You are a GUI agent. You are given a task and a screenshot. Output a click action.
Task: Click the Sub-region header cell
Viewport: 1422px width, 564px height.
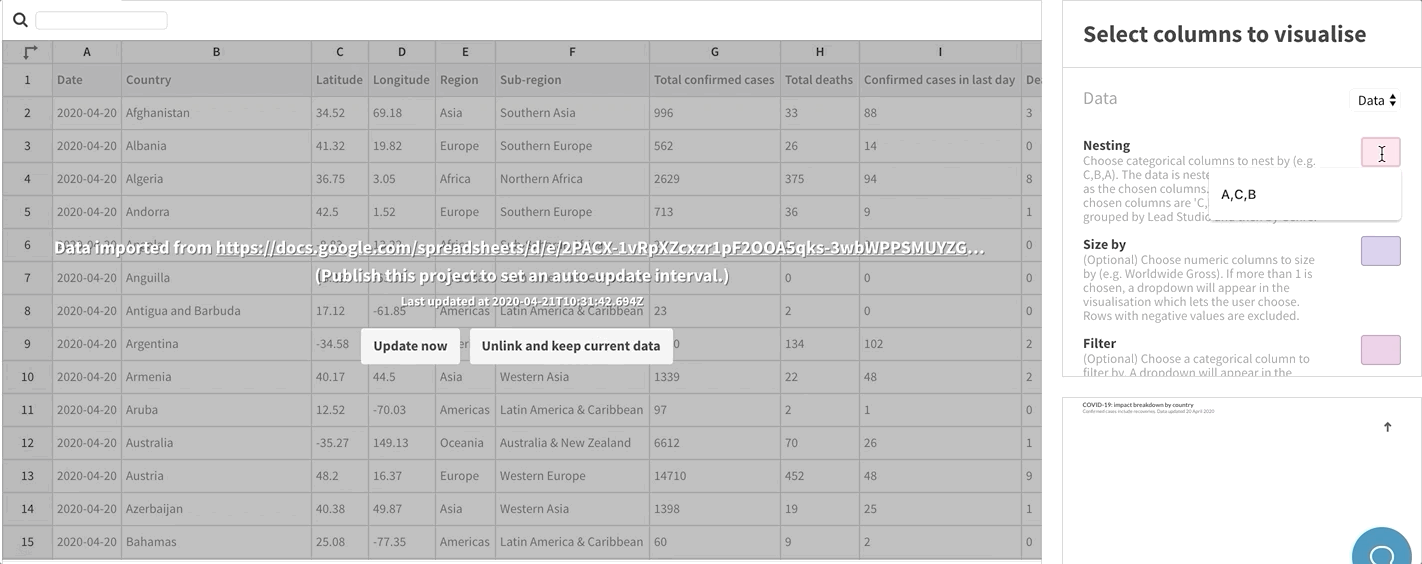pos(573,80)
